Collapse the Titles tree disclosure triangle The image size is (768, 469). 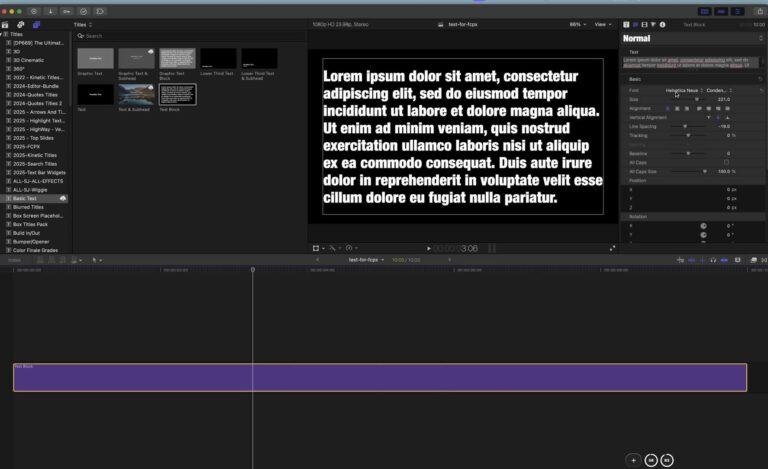[x=1, y=34]
